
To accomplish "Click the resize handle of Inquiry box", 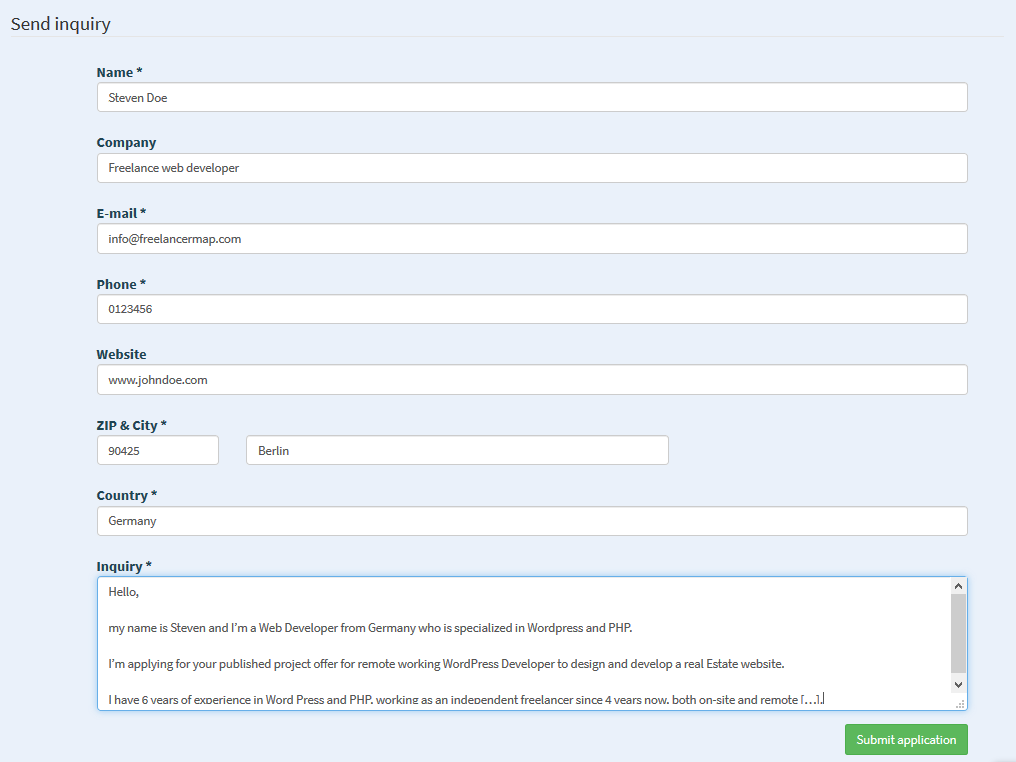I will pos(960,704).
